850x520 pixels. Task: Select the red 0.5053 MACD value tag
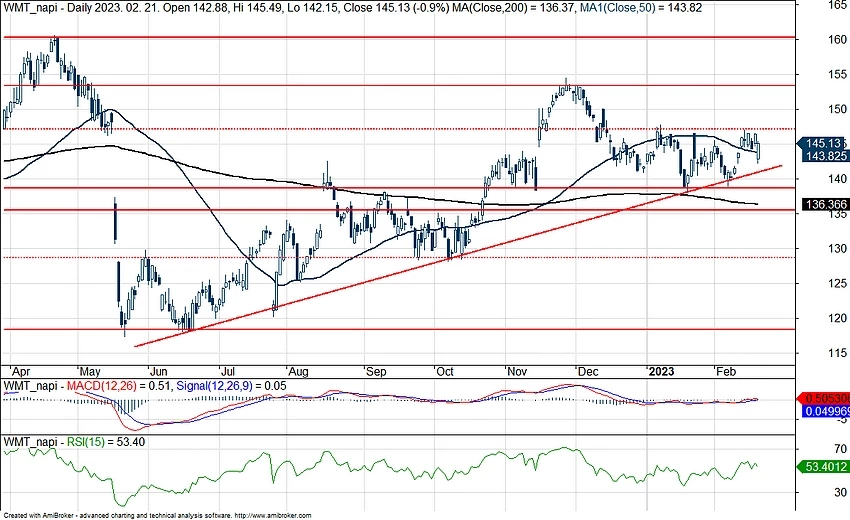[824, 399]
